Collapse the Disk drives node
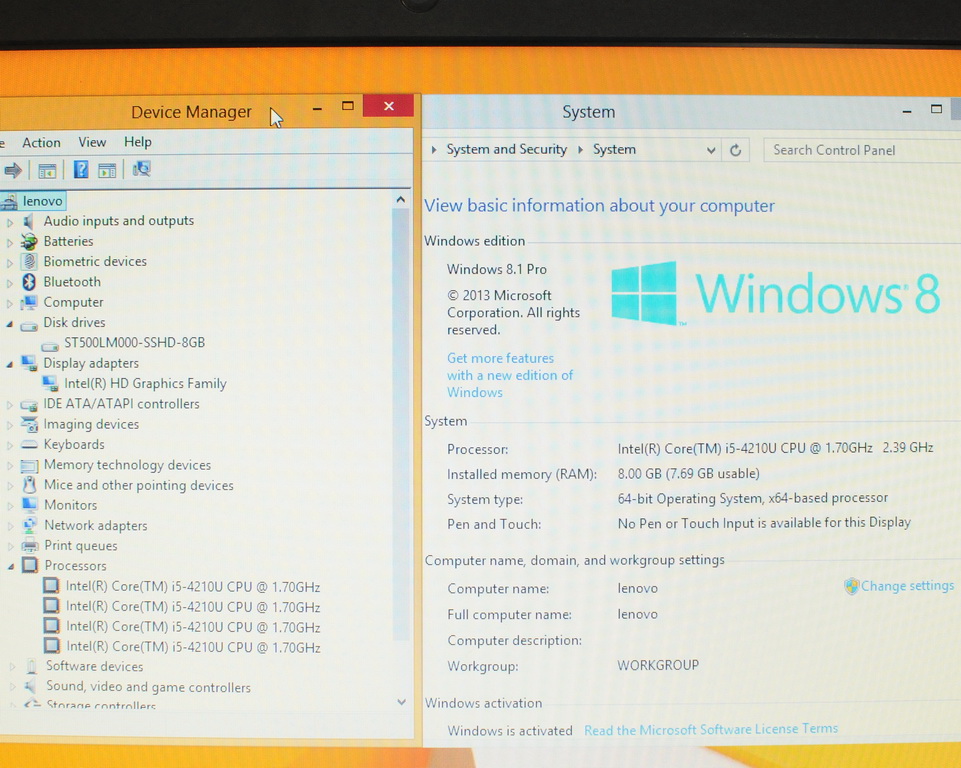 click(10, 324)
